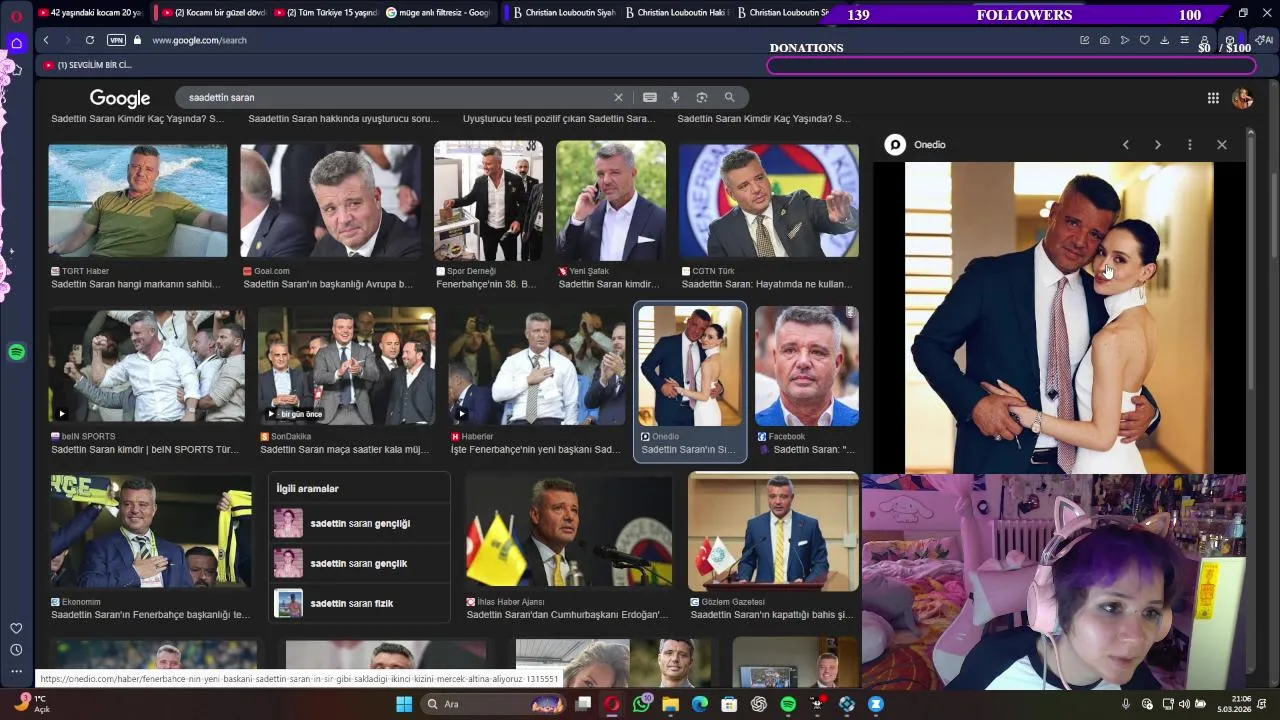Screen dimensions: 1280x720
Task: Open Google Lens image search icon
Action: (x=702, y=97)
